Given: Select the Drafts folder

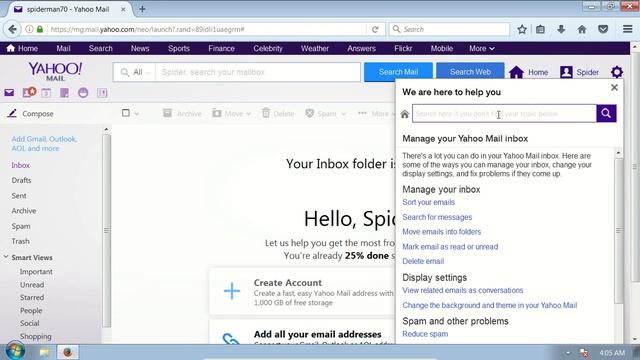Looking at the screenshot, I should pos(21,180).
